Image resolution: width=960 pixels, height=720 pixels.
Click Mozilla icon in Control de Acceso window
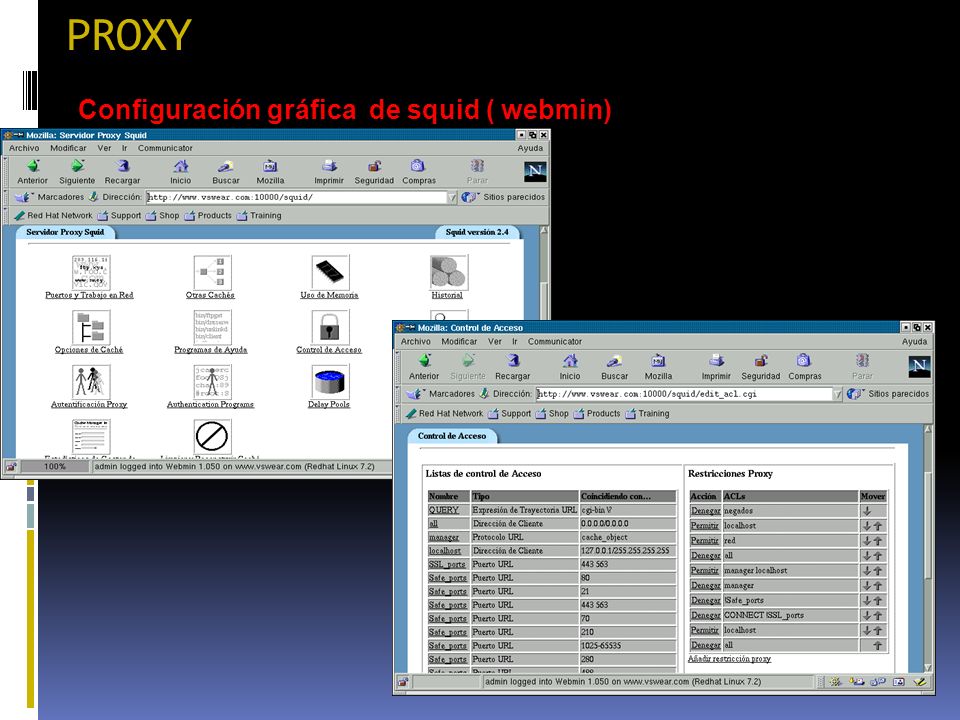tap(658, 361)
